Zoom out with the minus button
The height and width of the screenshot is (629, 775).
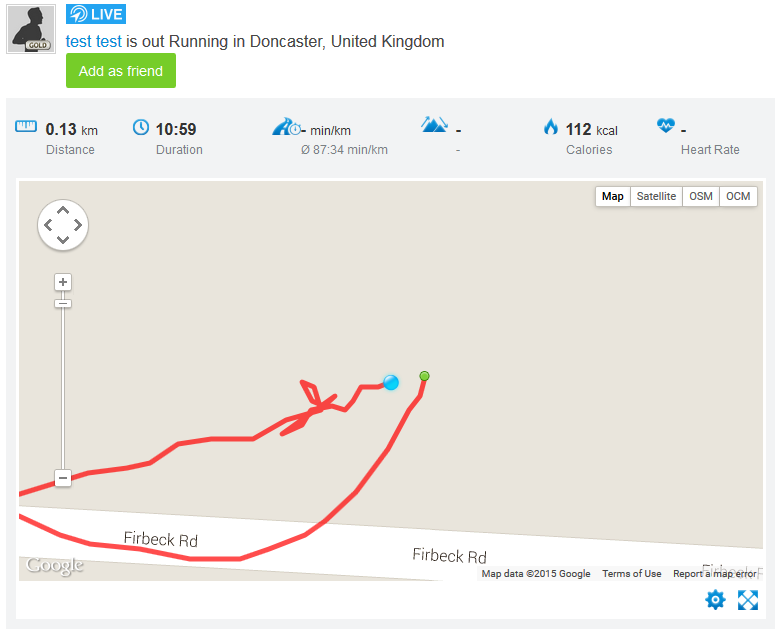[x=63, y=478]
